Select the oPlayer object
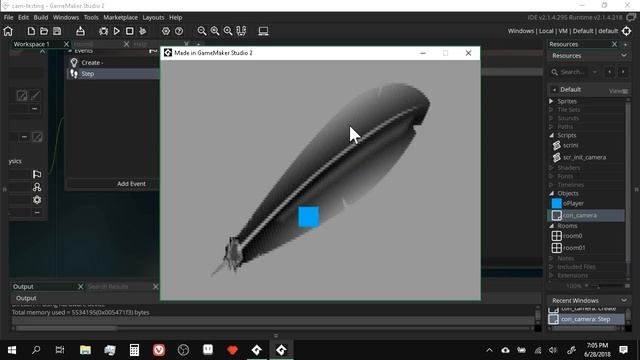Screen dimensions: 640x360 point(573,203)
